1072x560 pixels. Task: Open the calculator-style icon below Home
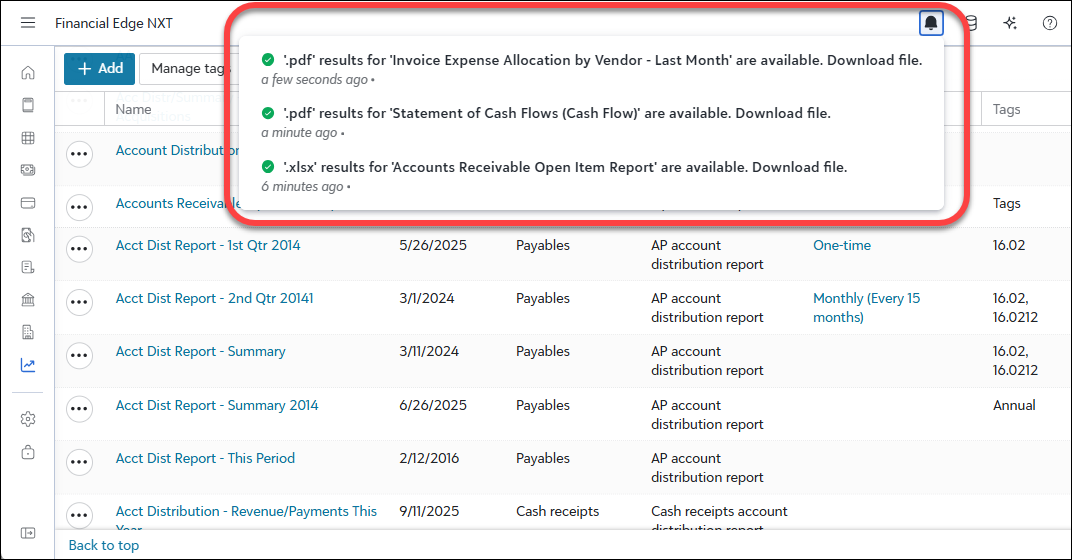pos(28,105)
